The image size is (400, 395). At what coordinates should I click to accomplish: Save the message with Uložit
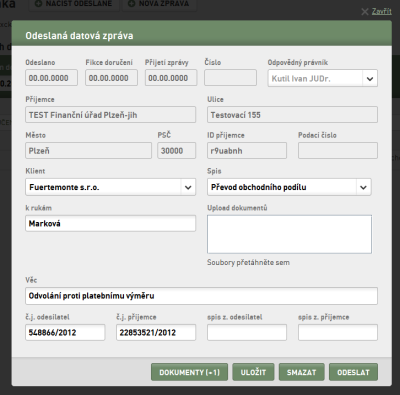pyautogui.click(x=253, y=372)
